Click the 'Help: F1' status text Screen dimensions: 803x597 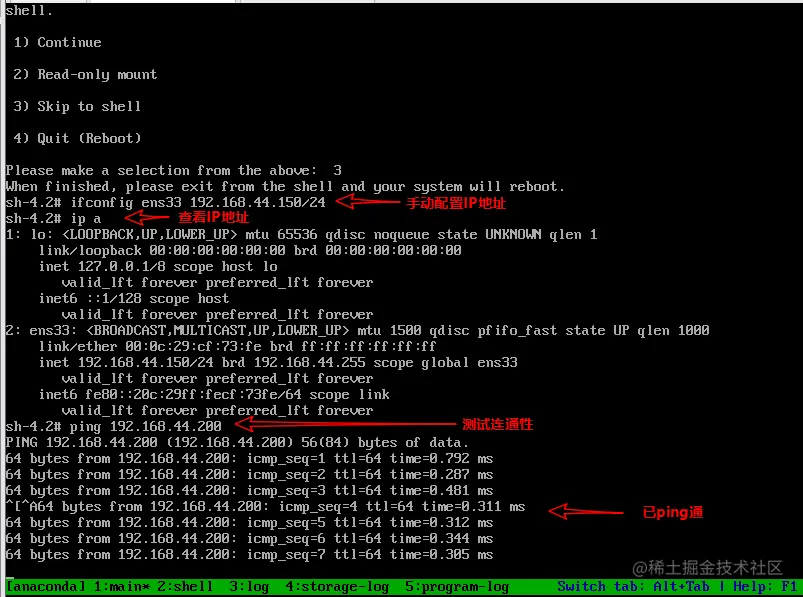pos(765,587)
